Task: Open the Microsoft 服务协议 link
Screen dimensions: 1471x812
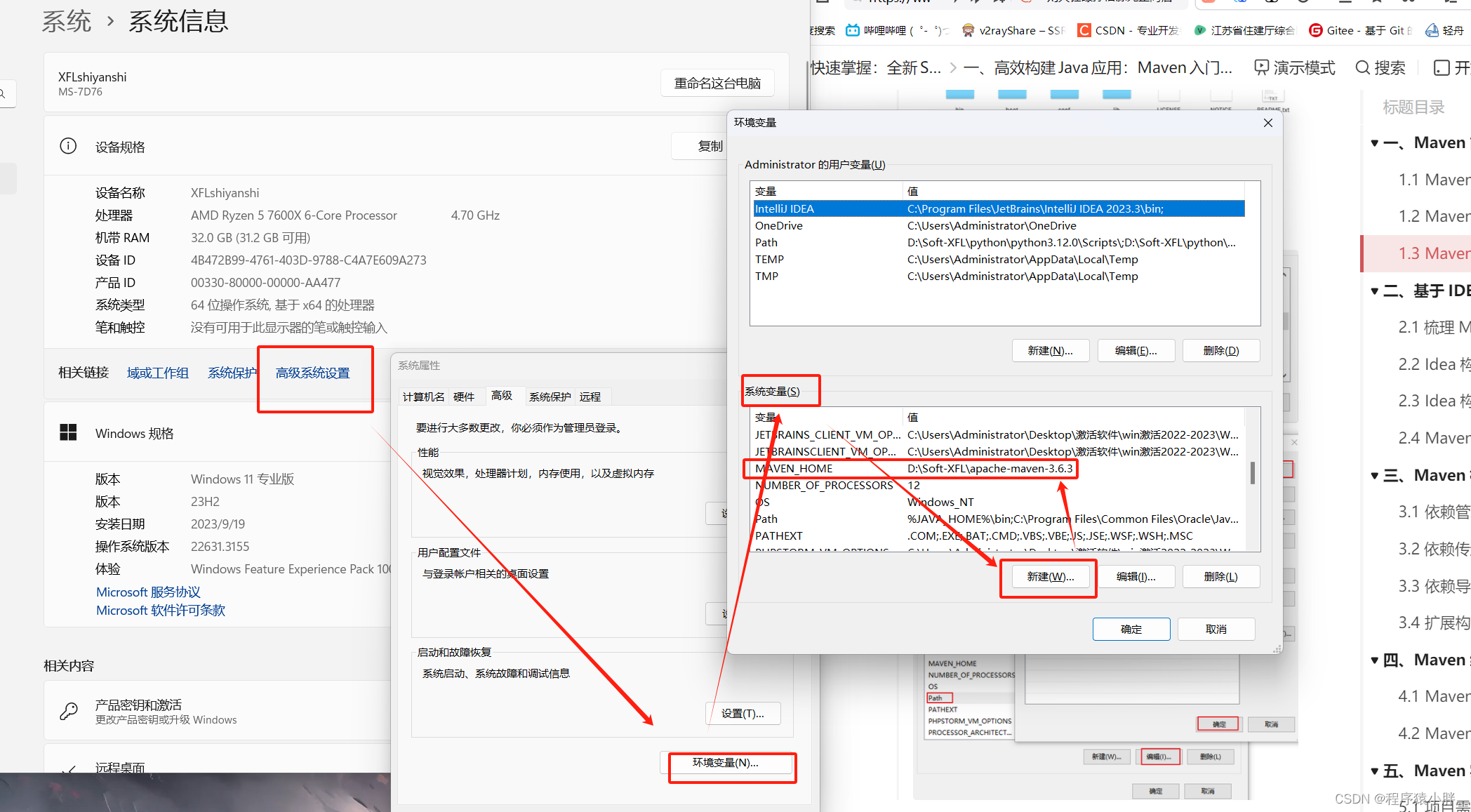Action: tap(148, 592)
